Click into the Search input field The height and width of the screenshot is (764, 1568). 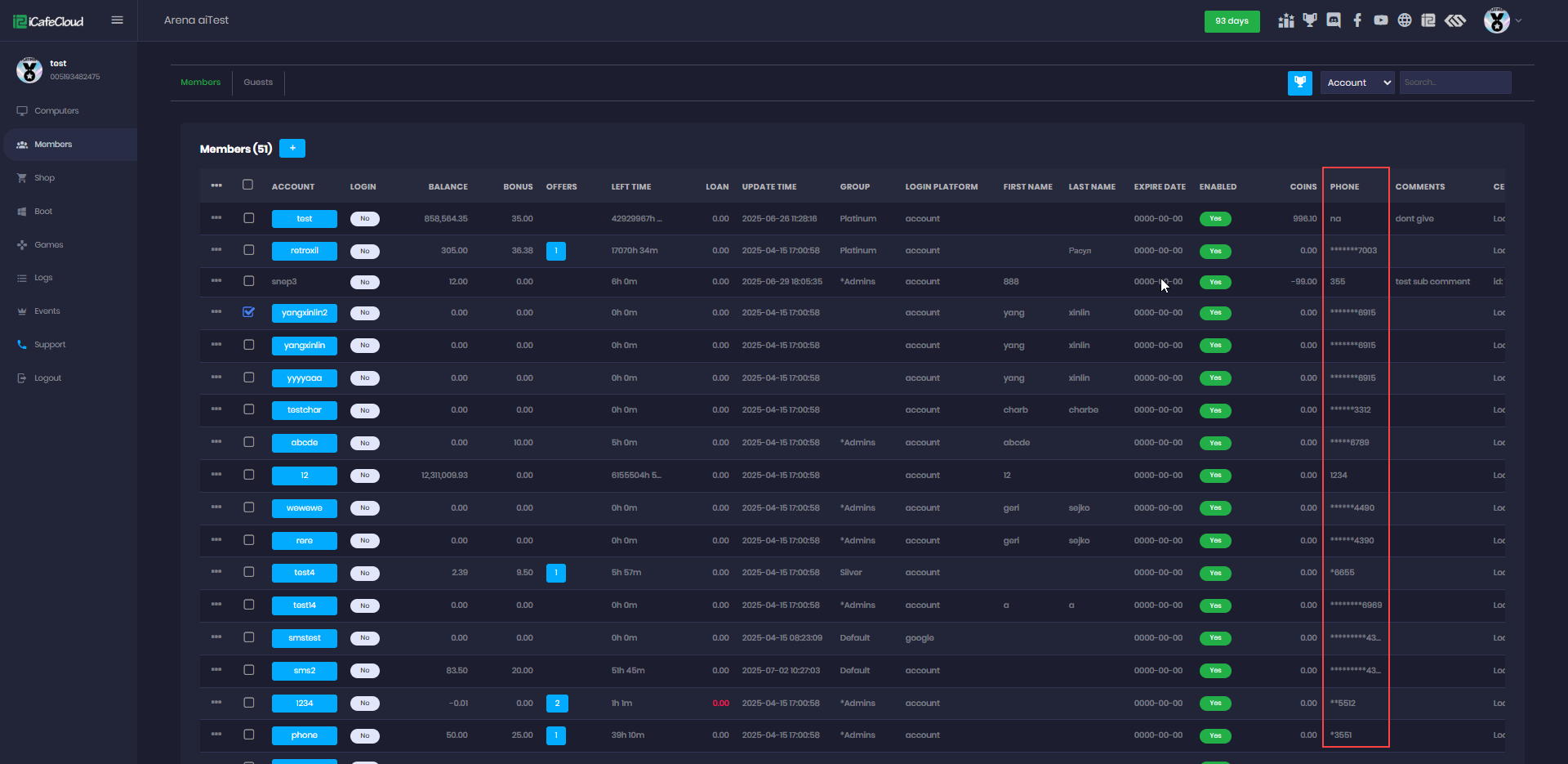1454,83
